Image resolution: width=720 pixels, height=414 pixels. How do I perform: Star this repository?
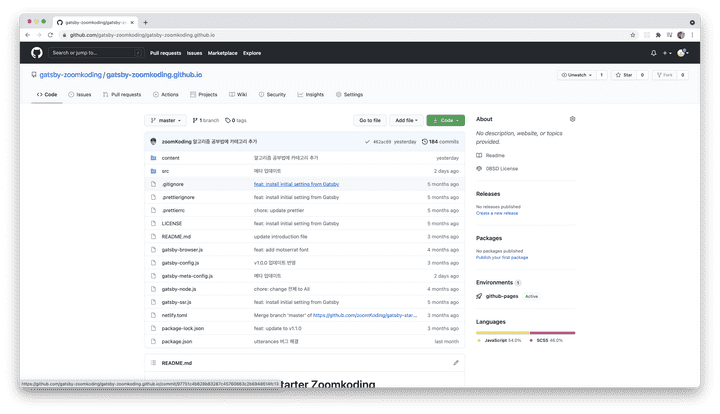pyautogui.click(x=624, y=75)
